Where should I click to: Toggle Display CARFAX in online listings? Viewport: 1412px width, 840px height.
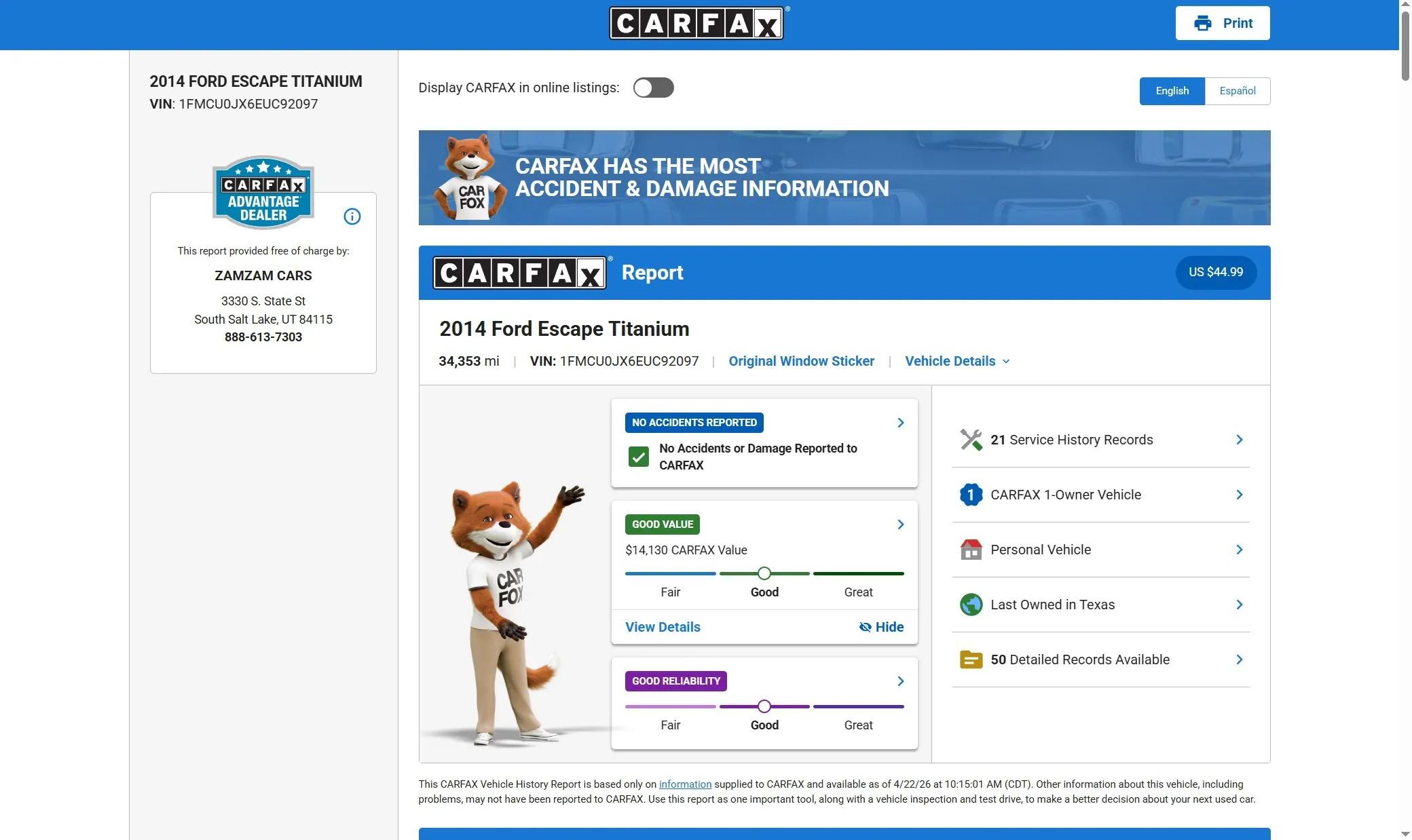click(x=653, y=88)
